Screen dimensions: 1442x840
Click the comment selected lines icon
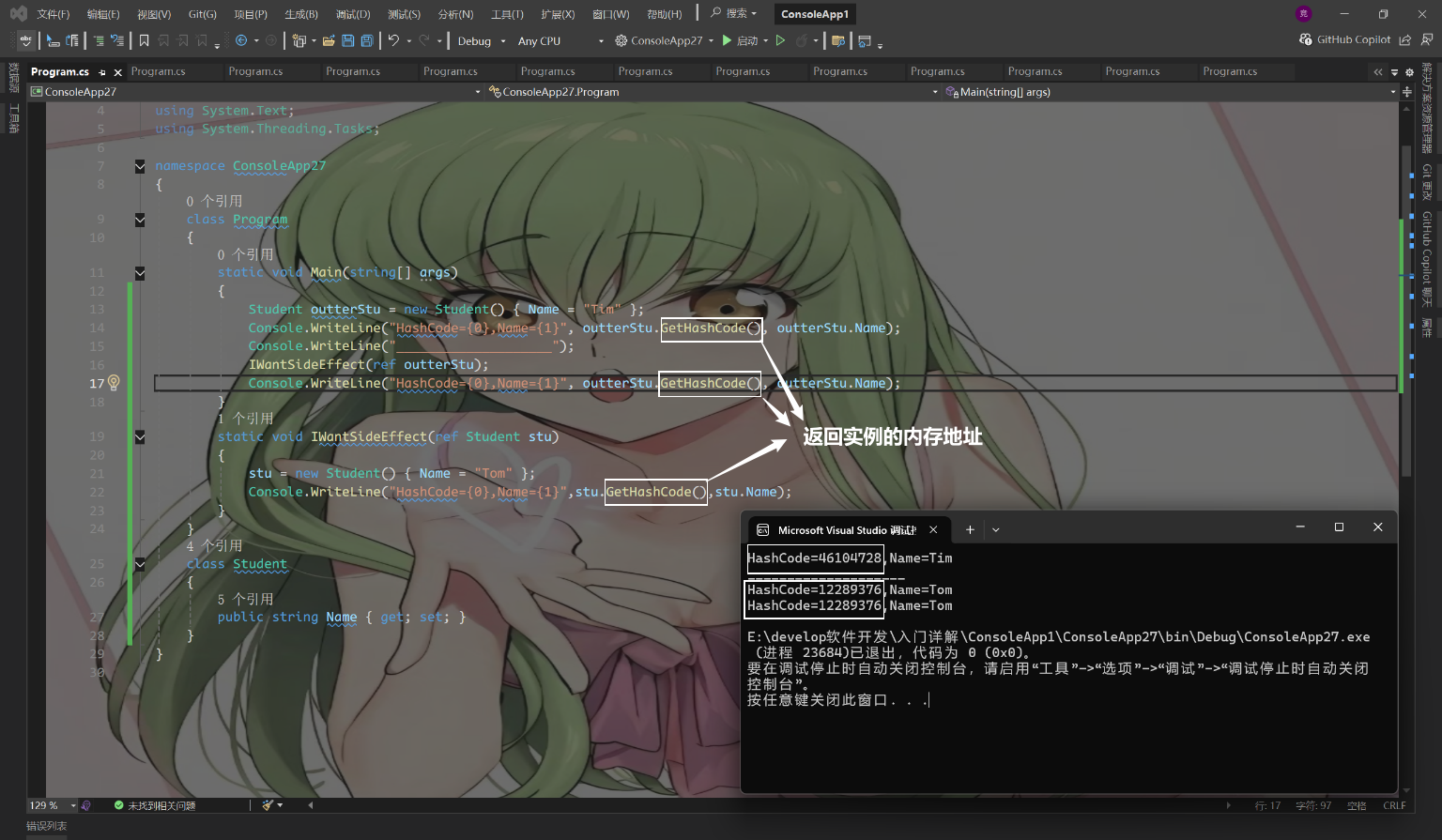pyautogui.click(x=99, y=40)
